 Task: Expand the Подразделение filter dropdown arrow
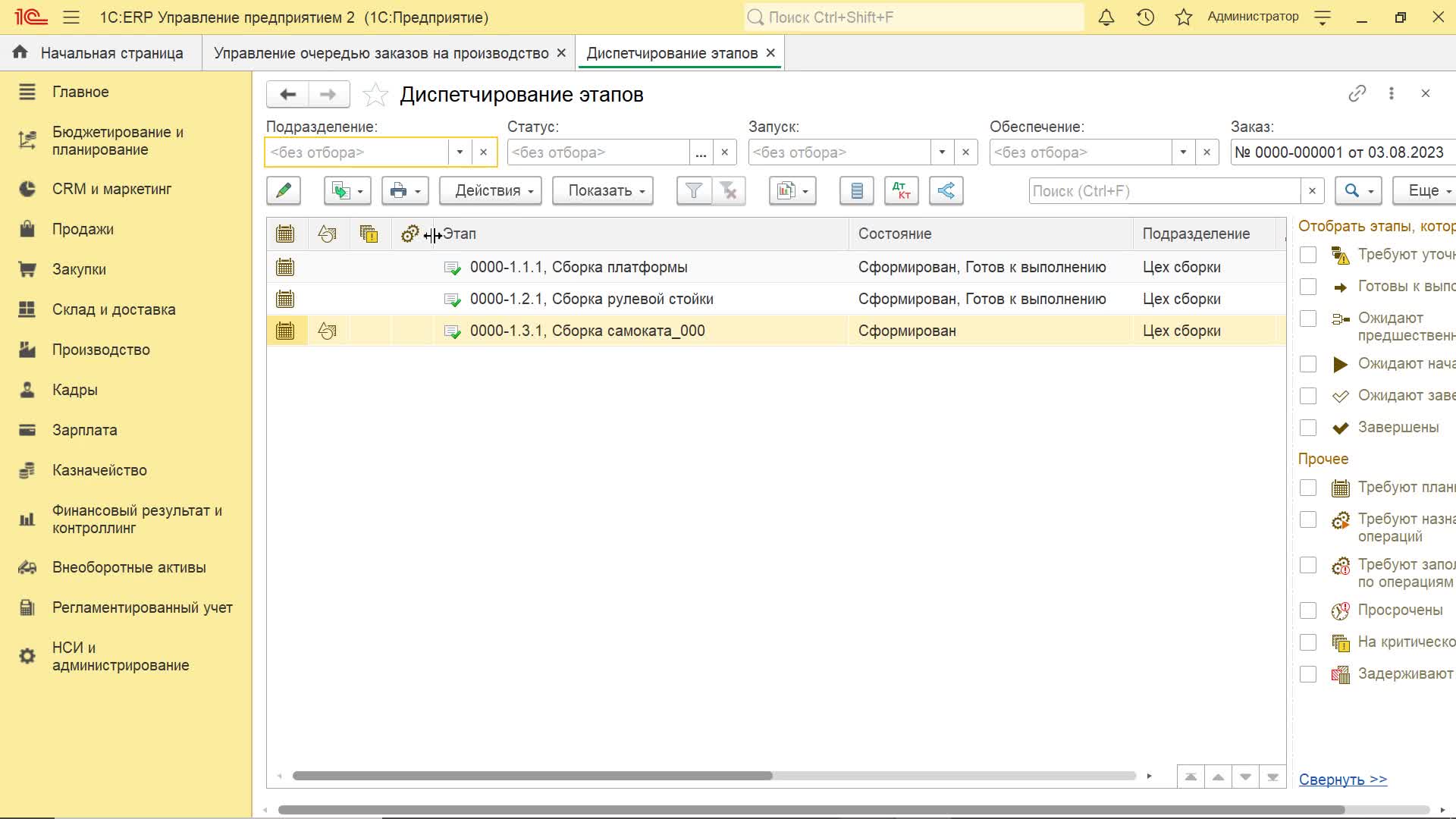tap(460, 152)
